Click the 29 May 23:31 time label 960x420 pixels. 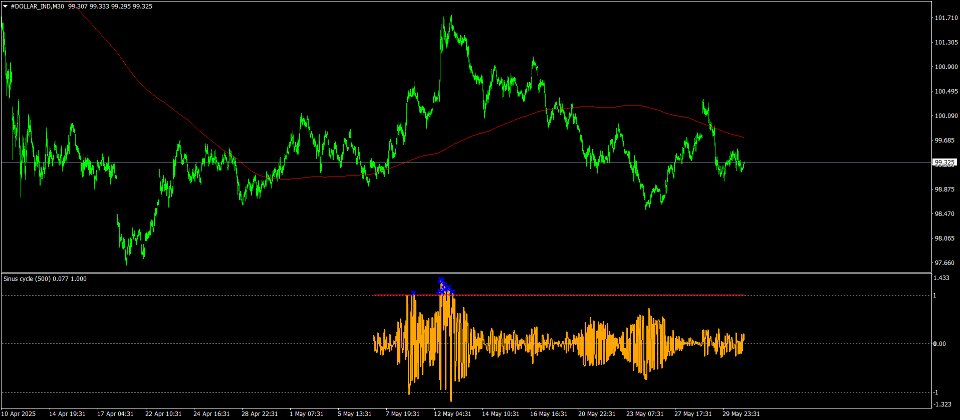tap(740, 414)
